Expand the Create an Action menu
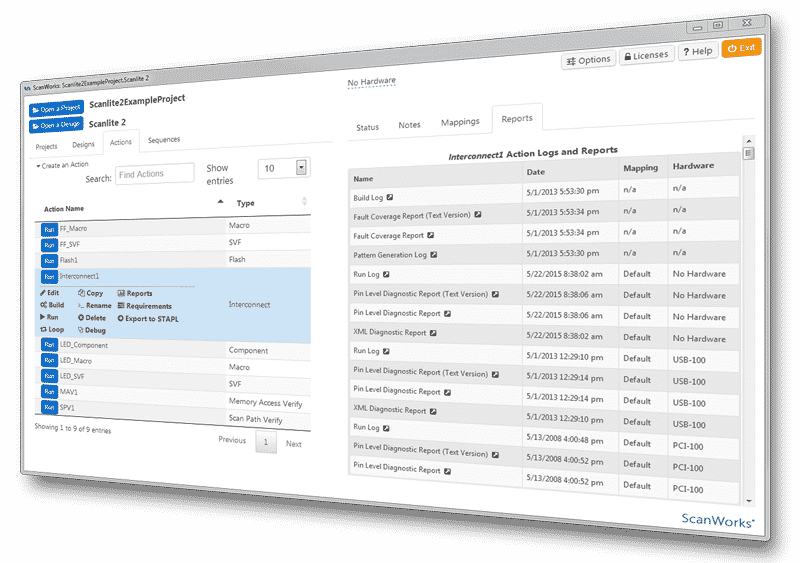This screenshot has height=563, width=800. tap(63, 165)
